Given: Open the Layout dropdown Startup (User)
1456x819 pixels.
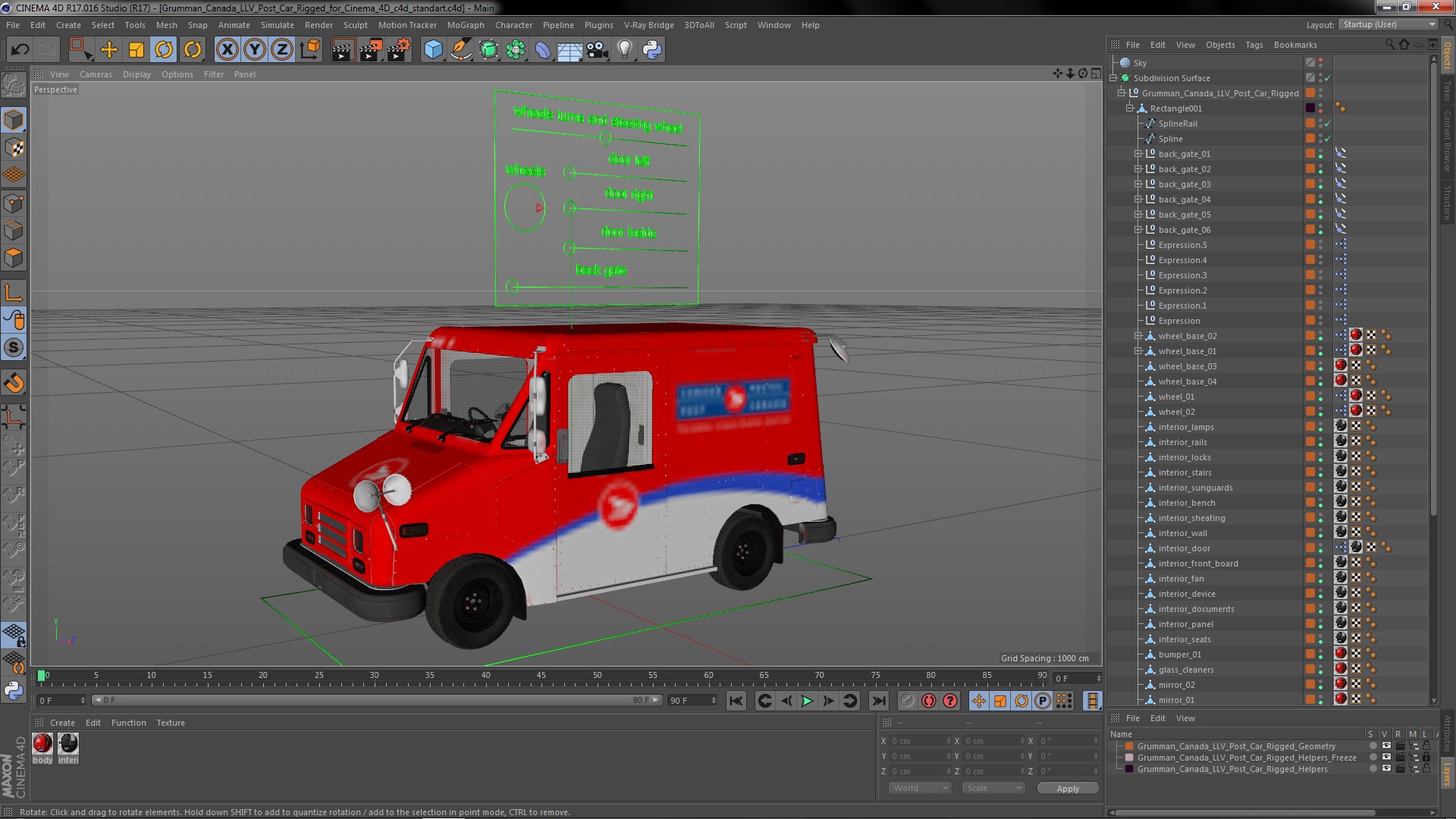Looking at the screenshot, I should point(1389,25).
